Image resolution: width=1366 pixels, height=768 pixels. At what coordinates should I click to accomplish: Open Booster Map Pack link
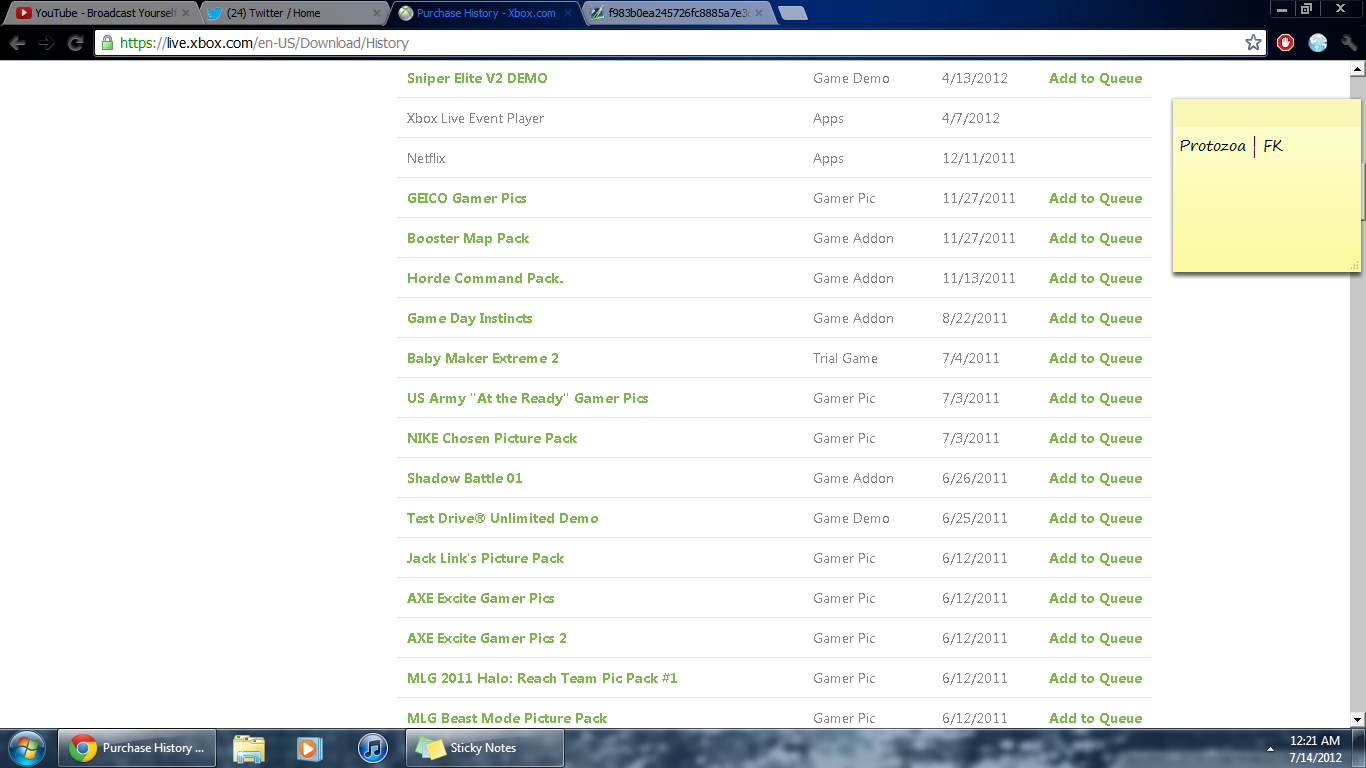[x=468, y=238]
